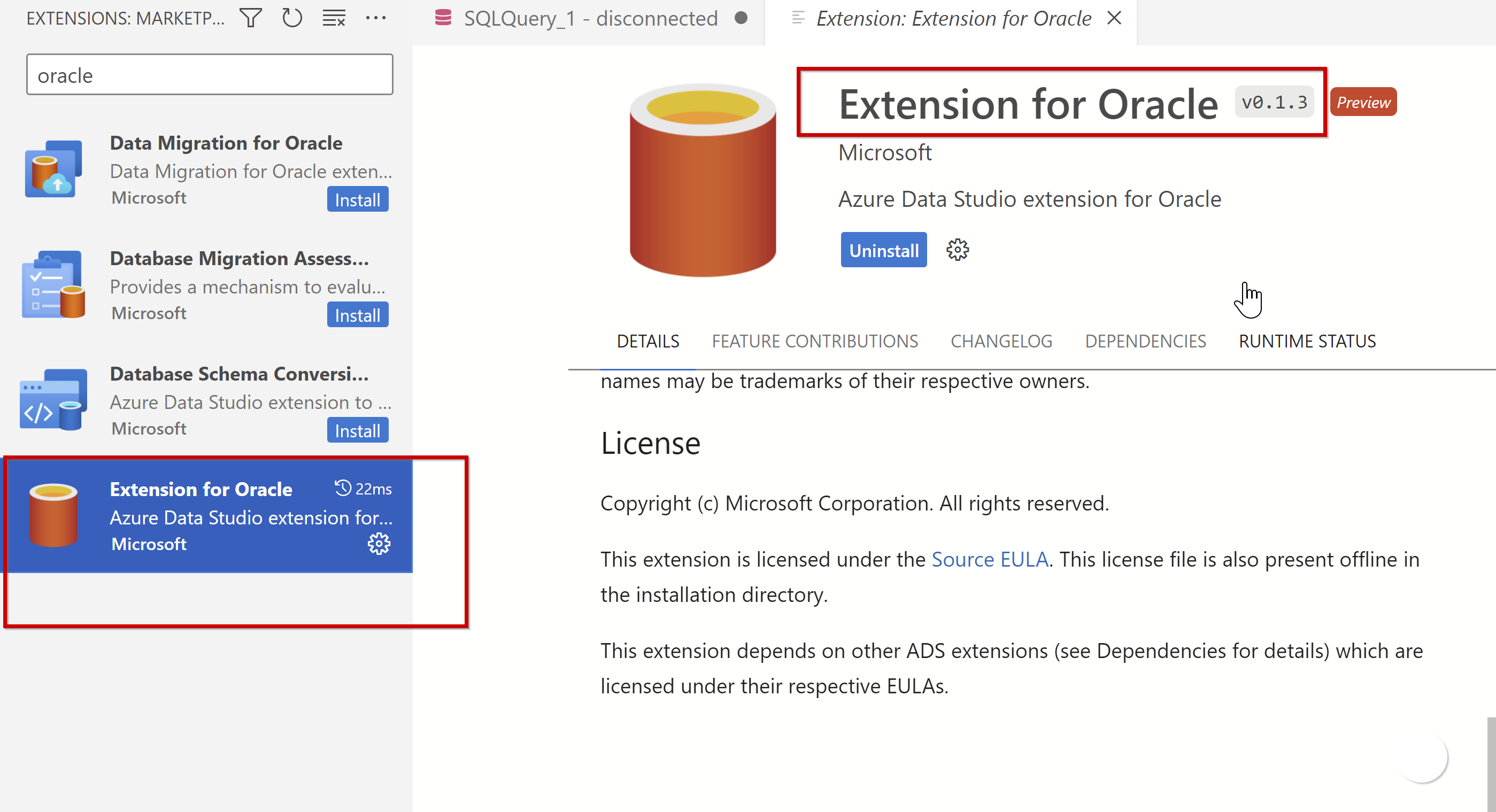The width and height of the screenshot is (1496, 812).
Task: Uninstall the Extension for Oracle
Action: [883, 250]
